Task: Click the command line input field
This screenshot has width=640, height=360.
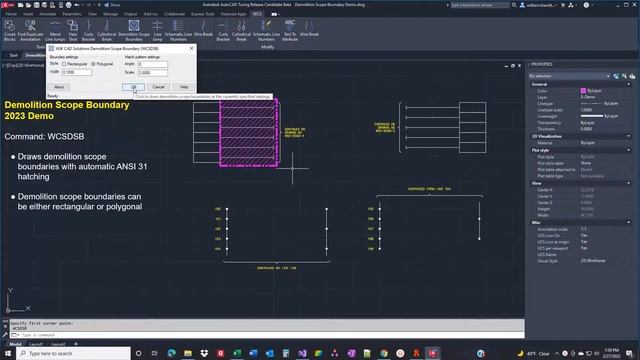Action: 267,335
